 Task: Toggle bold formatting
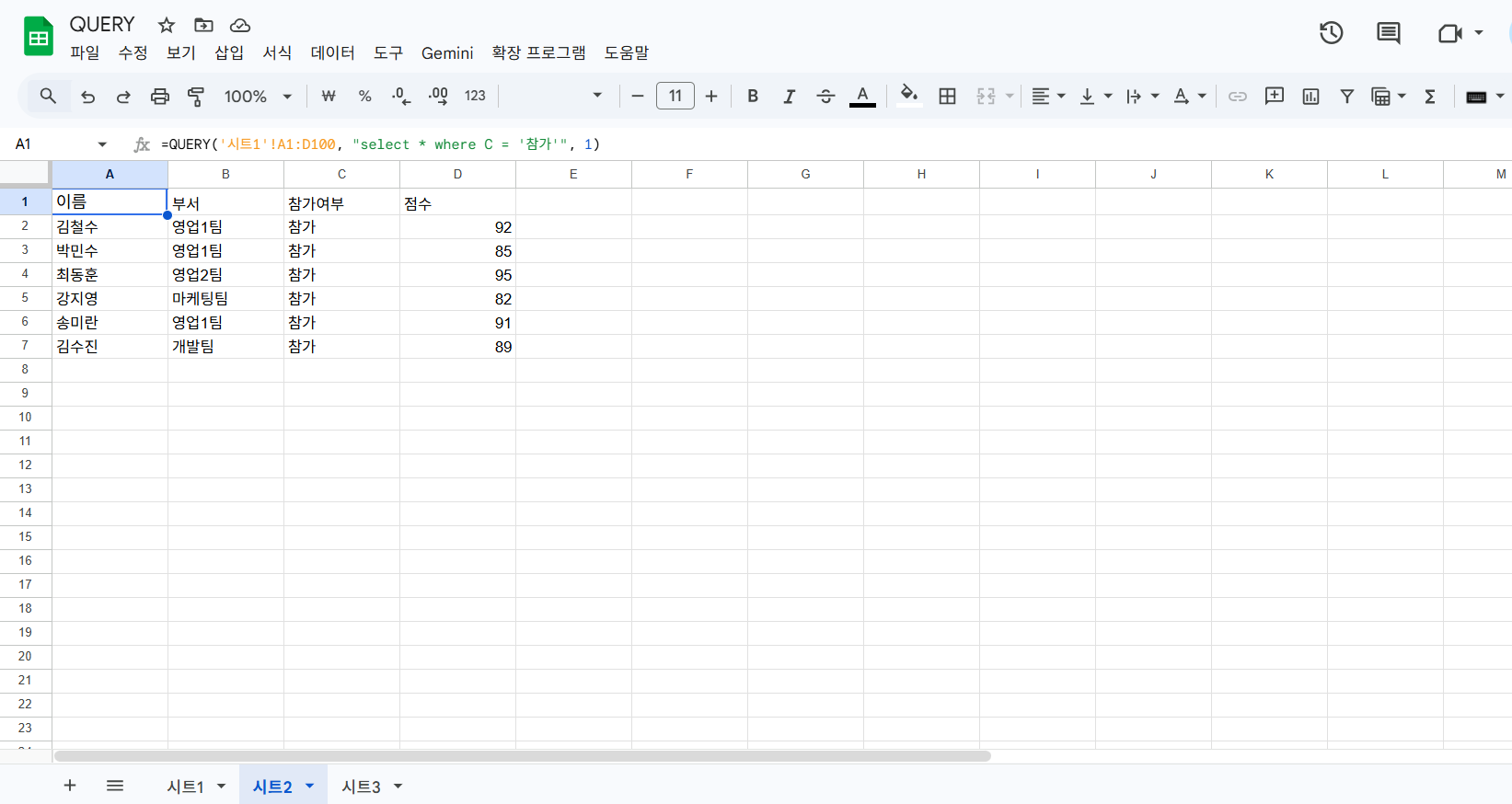[x=753, y=97]
